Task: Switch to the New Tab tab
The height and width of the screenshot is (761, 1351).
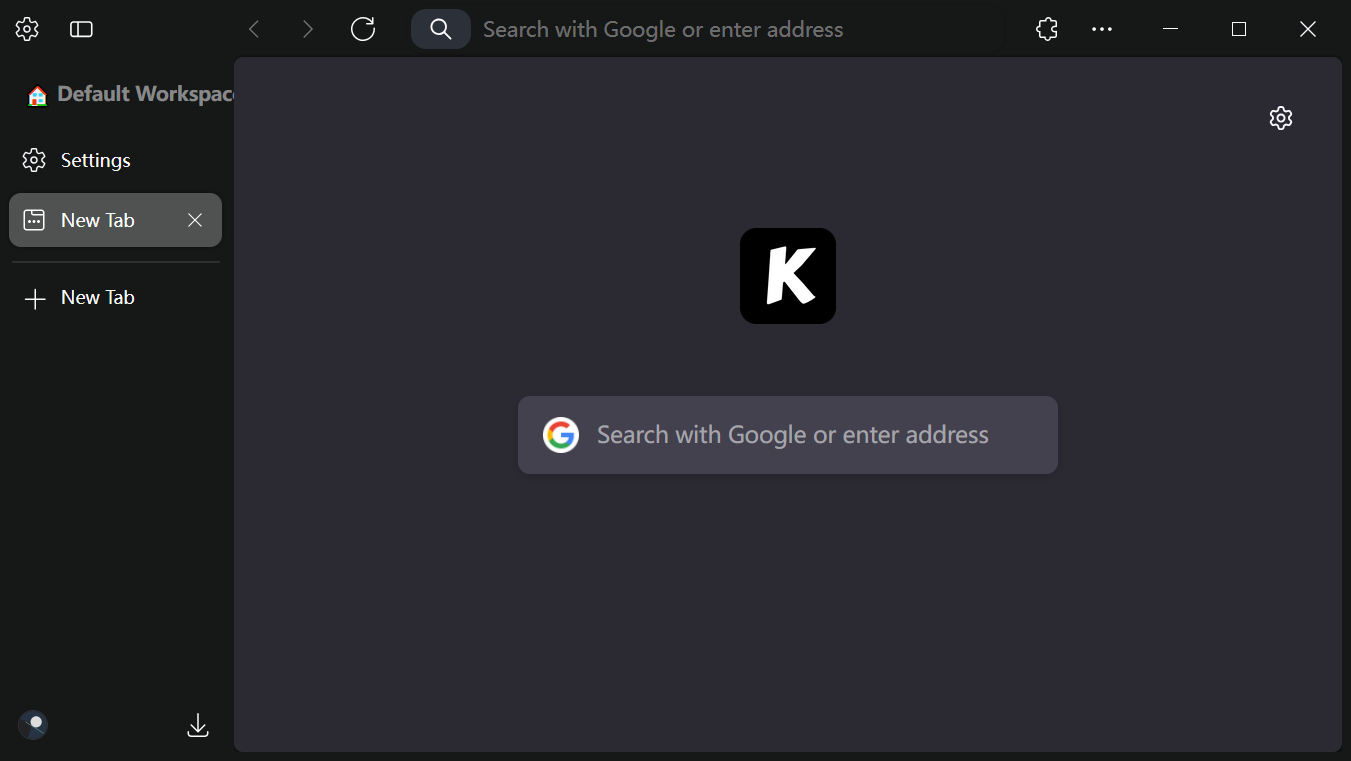Action: [97, 219]
